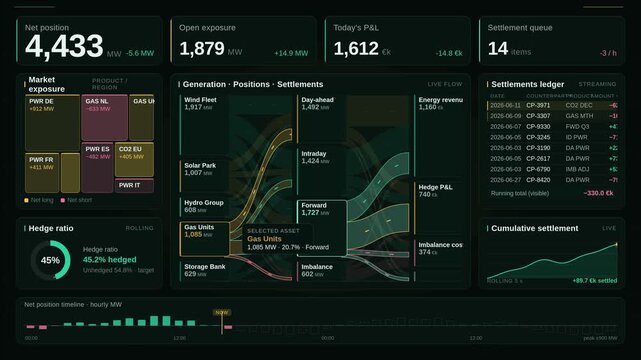The image size is (641, 360).
Task: Select the PWR IT treemap tile
Action: (x=134, y=185)
